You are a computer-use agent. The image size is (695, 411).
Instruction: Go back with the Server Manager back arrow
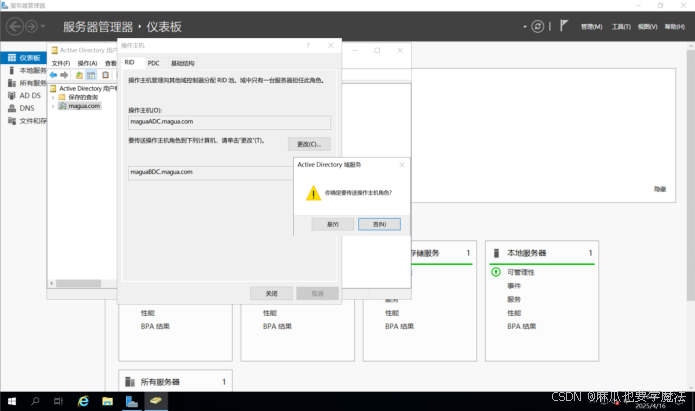14,27
